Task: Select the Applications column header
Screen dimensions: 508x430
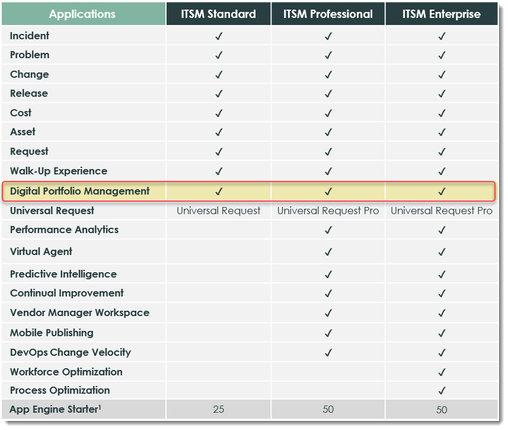Action: click(83, 14)
